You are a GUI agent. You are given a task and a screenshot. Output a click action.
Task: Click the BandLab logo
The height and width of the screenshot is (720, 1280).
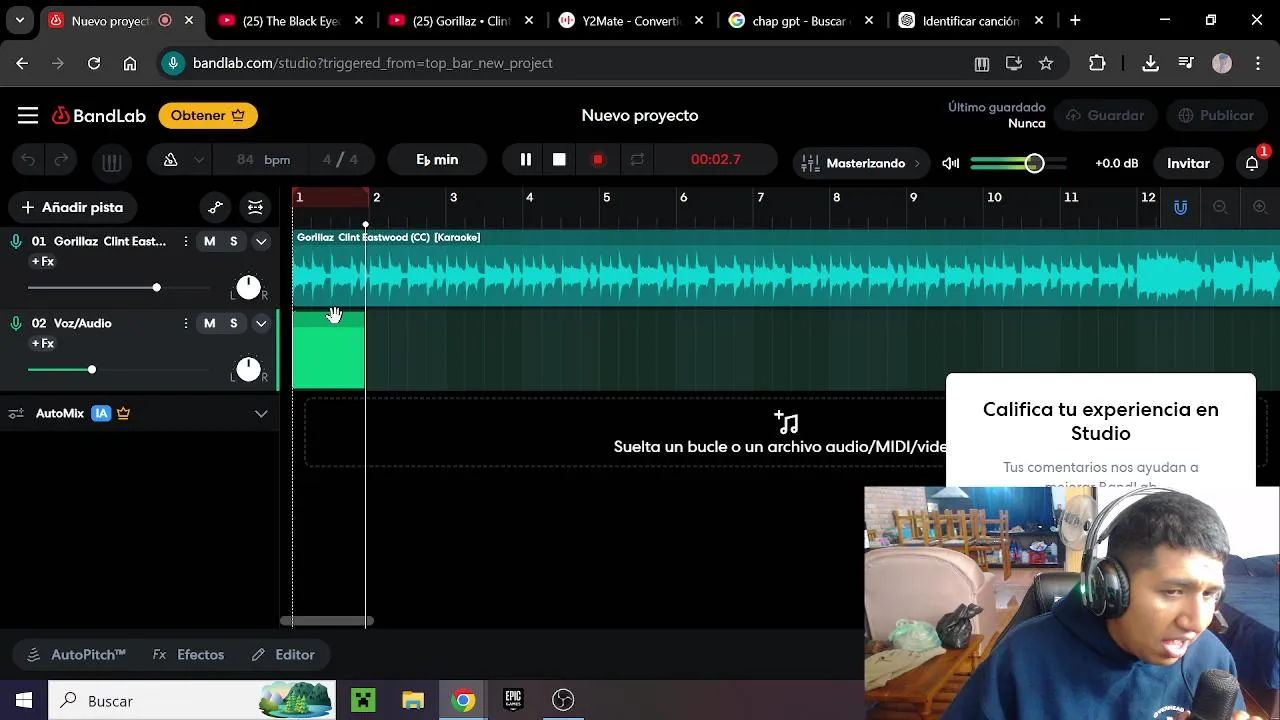click(x=99, y=116)
